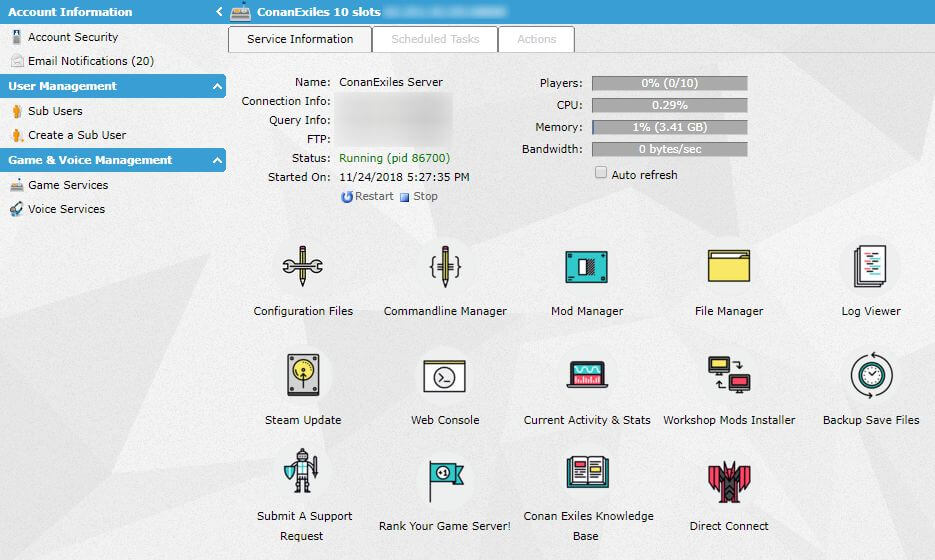The image size is (935, 560).
Task: Click the Memory usage bar
Action: [x=669, y=127]
